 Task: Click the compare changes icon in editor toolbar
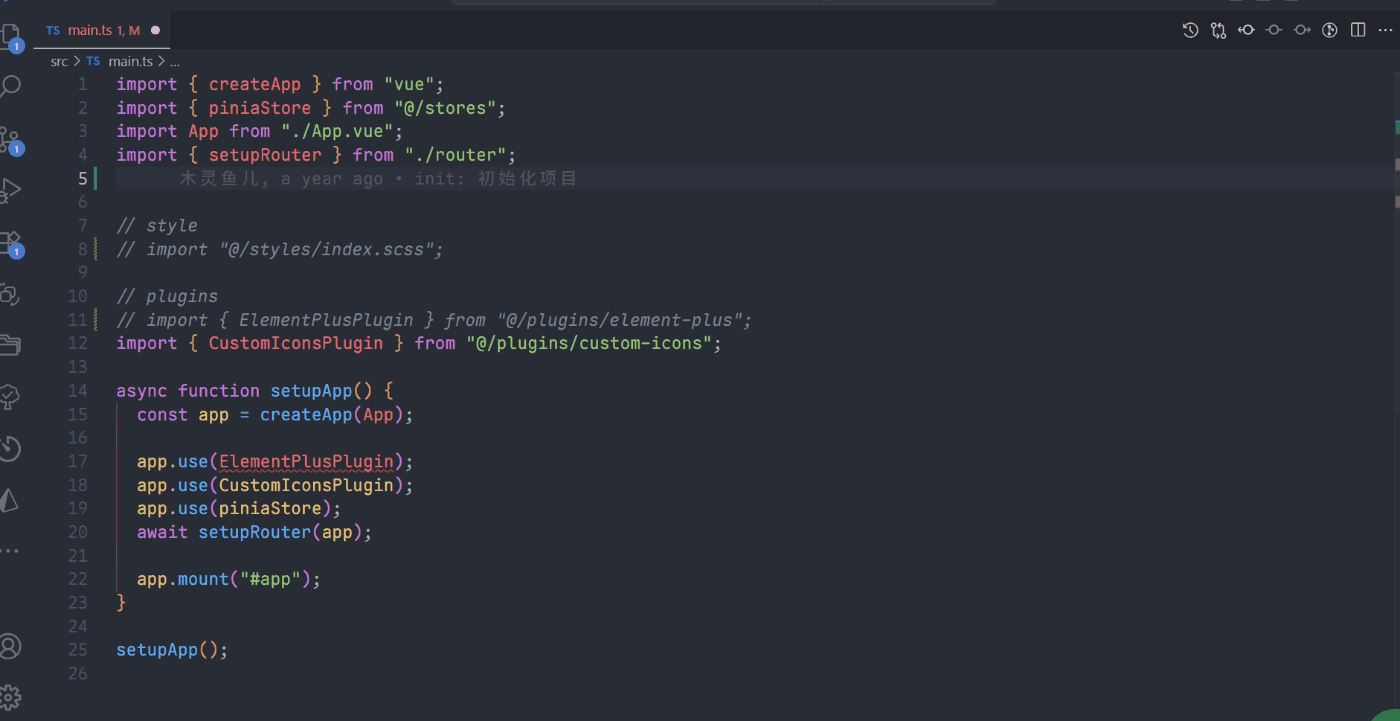(1218, 30)
